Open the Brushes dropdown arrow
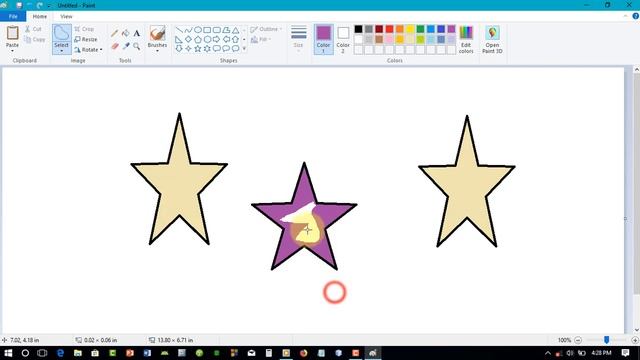 [157, 51]
